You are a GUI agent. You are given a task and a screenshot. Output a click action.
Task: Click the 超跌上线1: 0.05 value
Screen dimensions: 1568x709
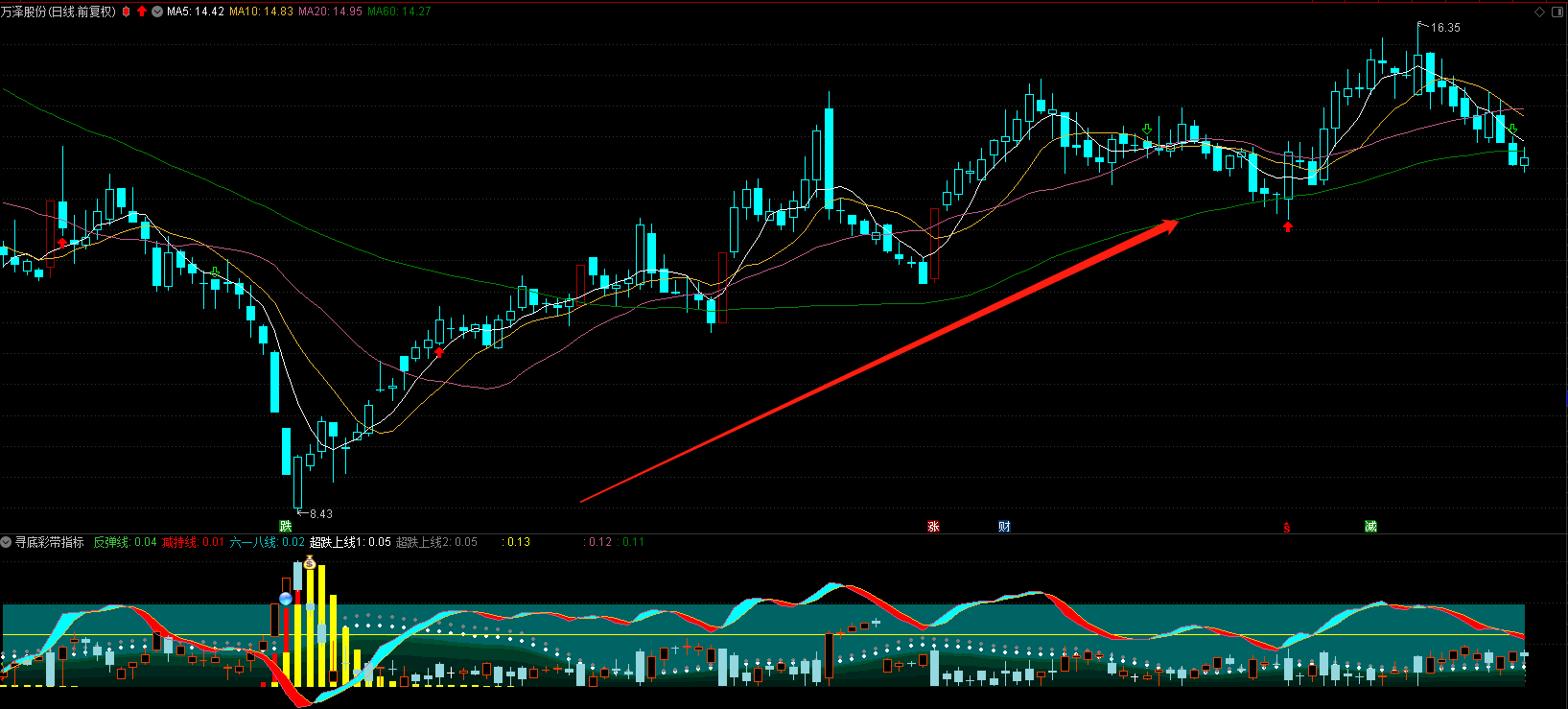click(350, 542)
